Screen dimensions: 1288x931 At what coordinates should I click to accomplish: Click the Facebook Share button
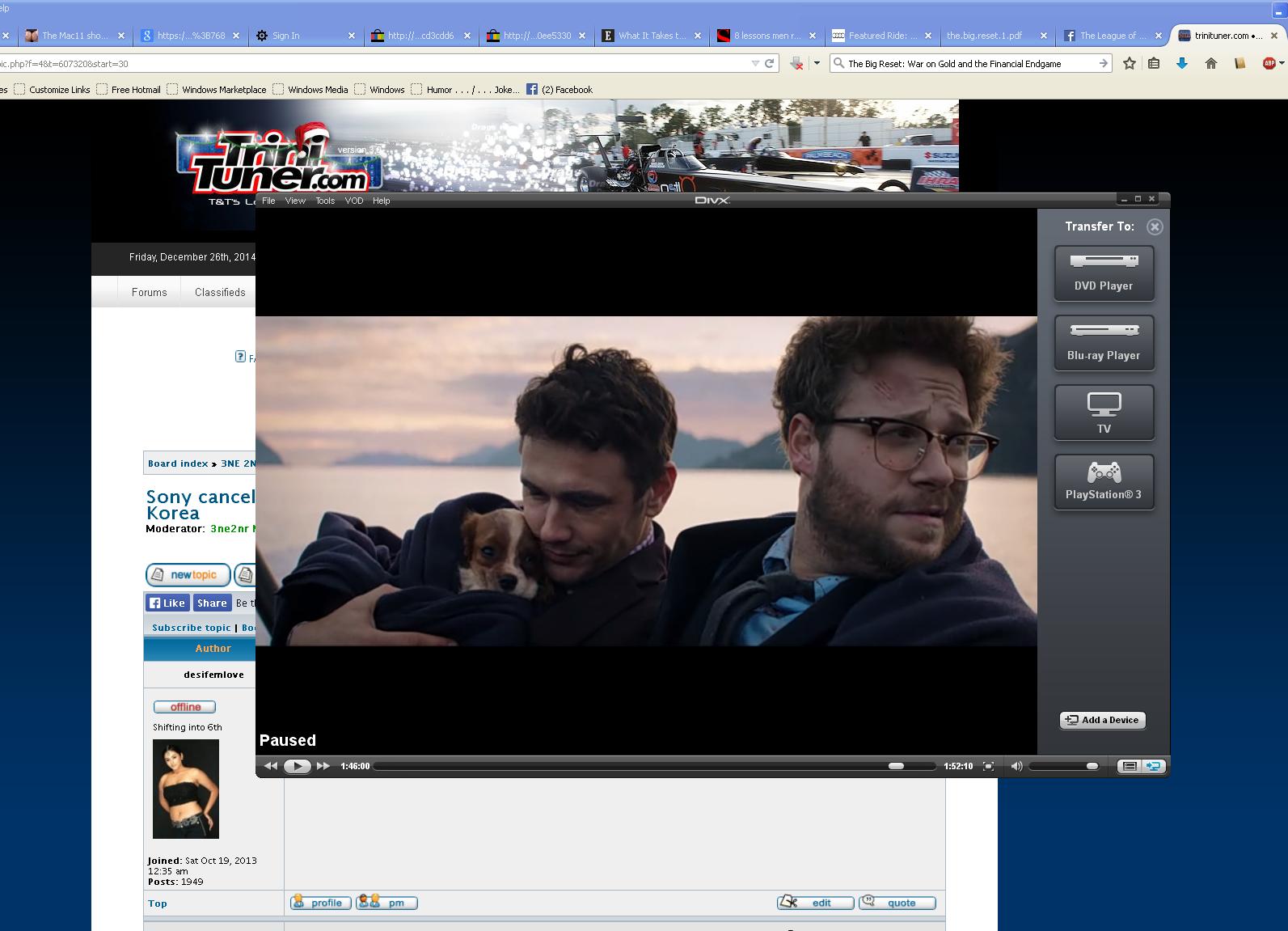212,603
